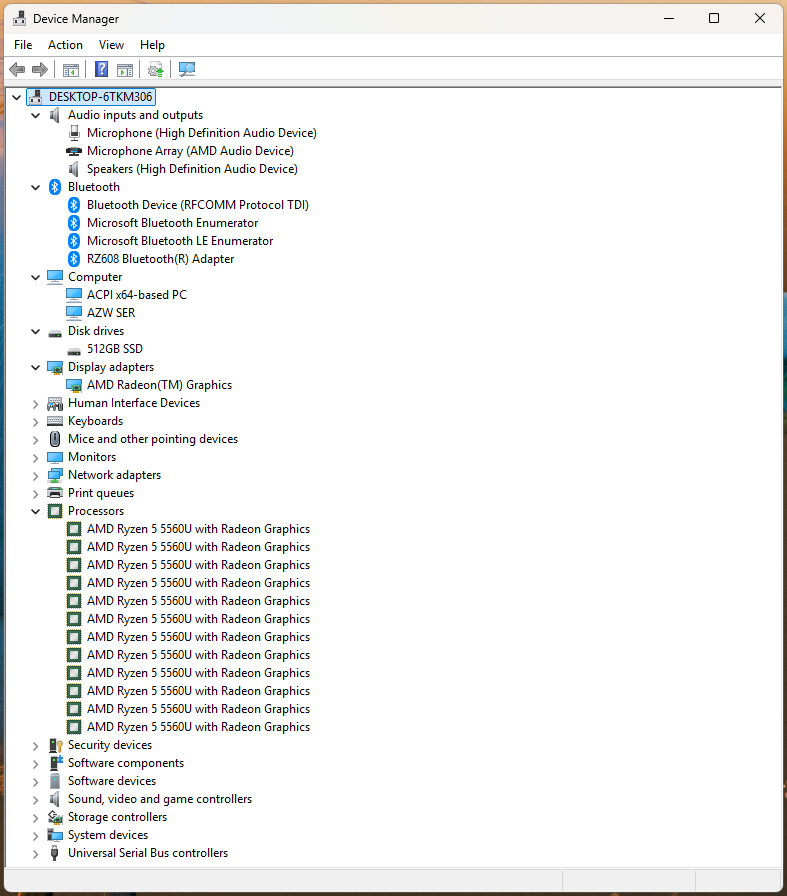This screenshot has height=896, width=787.
Task: Open the View menu
Action: [111, 45]
